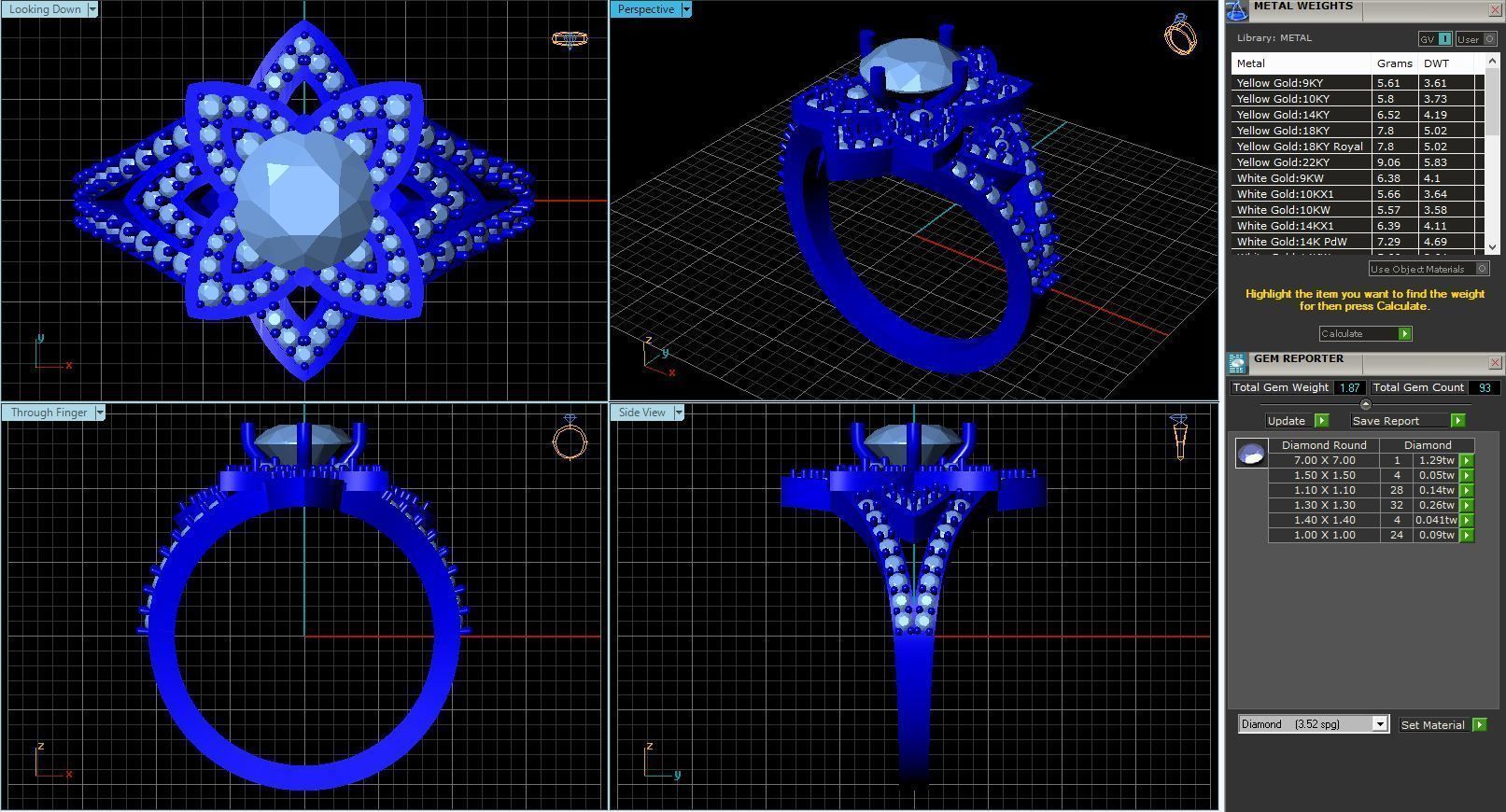This screenshot has width=1506, height=812.
Task: Click the green arrow next to Update
Action: coord(1321,421)
